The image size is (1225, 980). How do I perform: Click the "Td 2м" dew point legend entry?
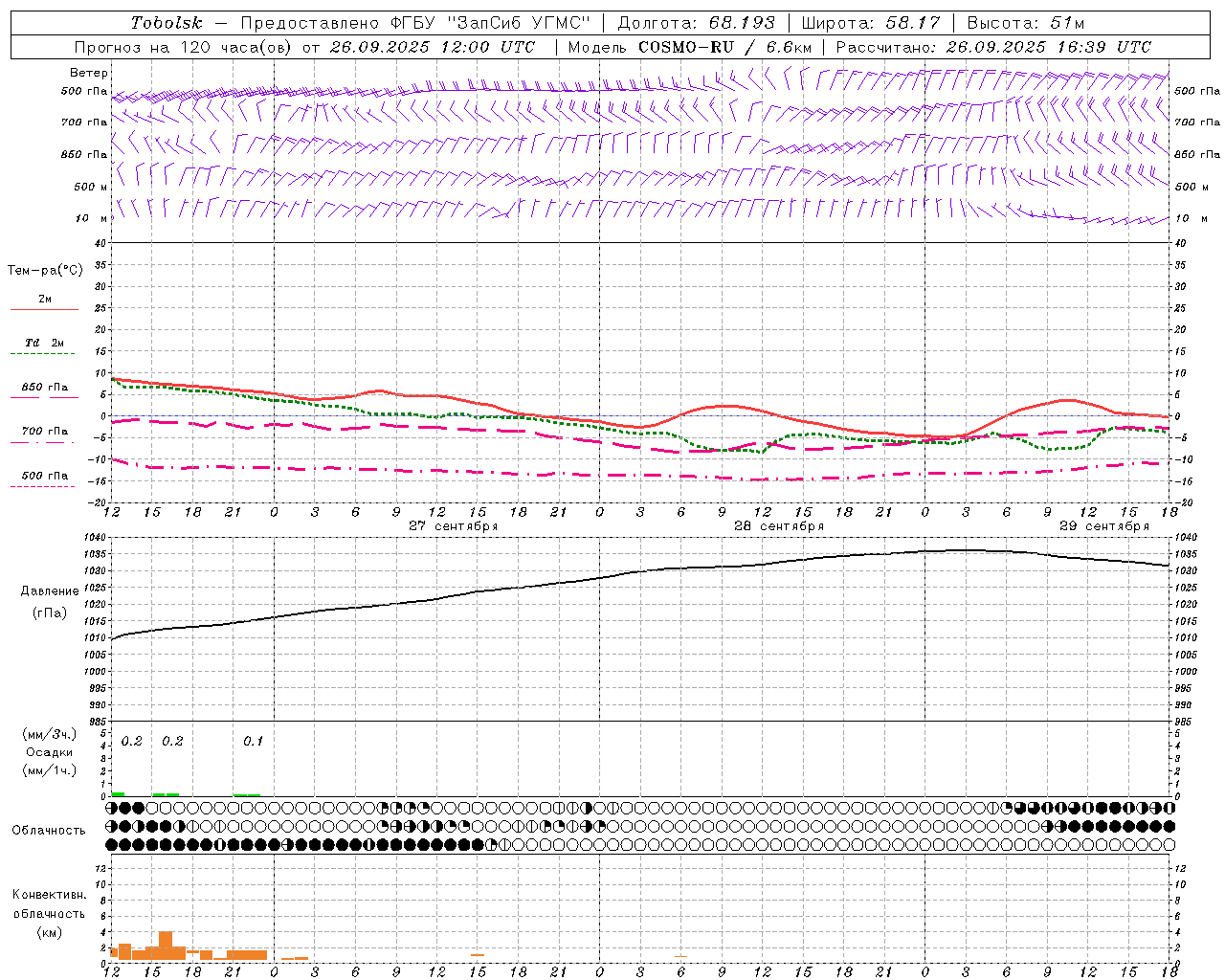45,343
